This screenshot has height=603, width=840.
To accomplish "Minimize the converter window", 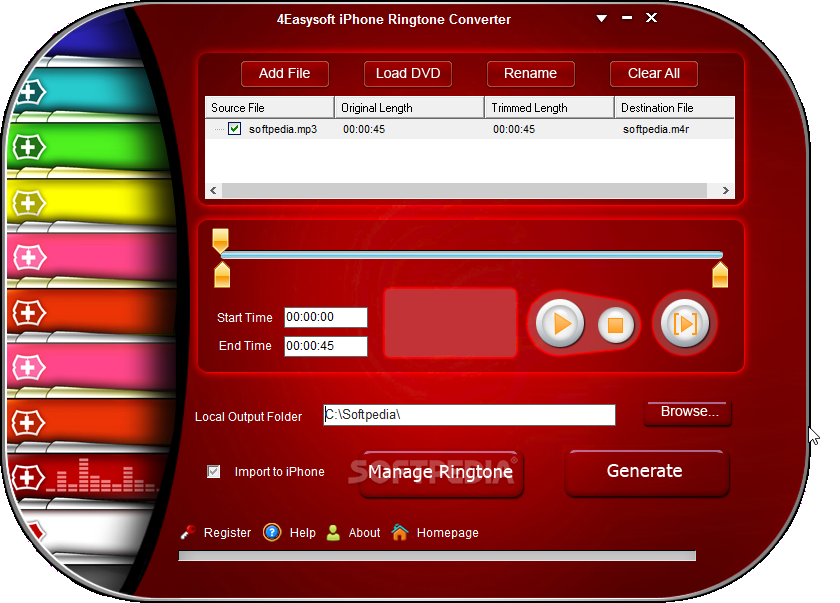I will [x=627, y=18].
